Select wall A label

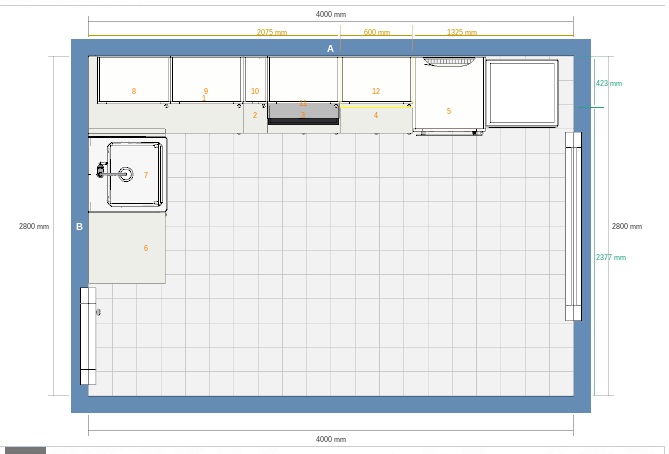(330, 48)
